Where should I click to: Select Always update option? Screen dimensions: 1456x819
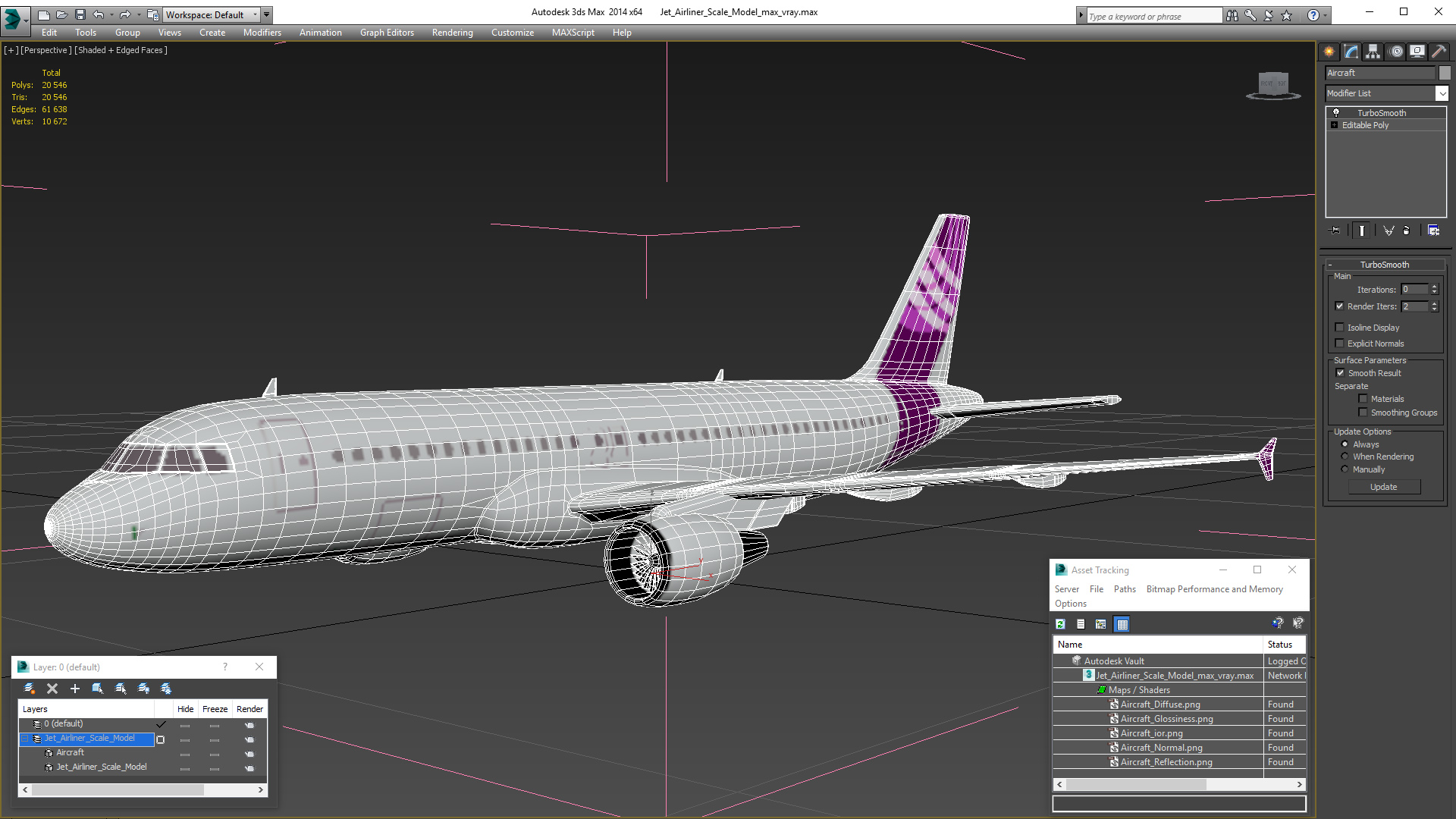click(x=1345, y=444)
